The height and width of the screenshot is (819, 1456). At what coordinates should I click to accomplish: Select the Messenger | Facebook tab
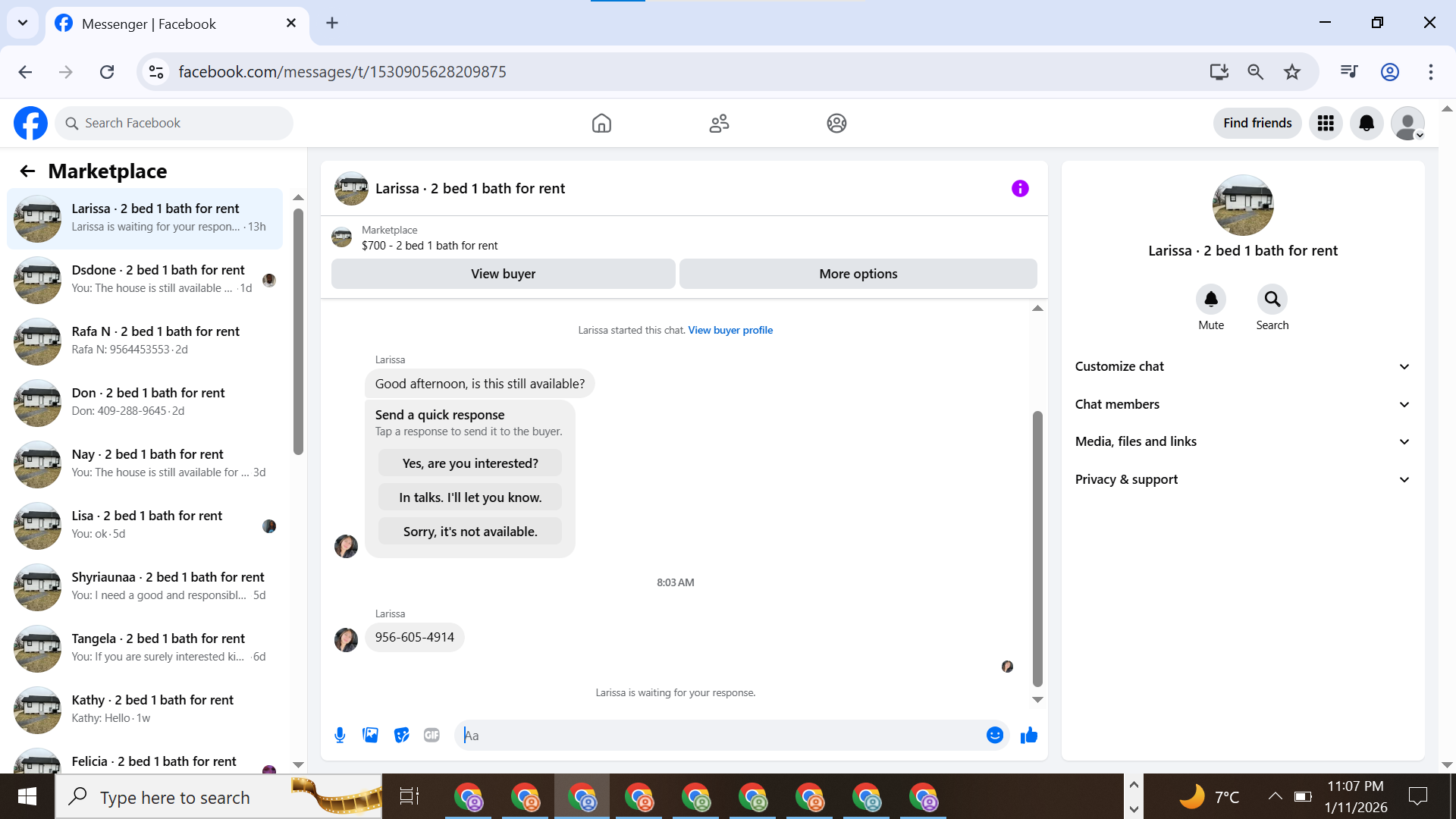pos(177,24)
